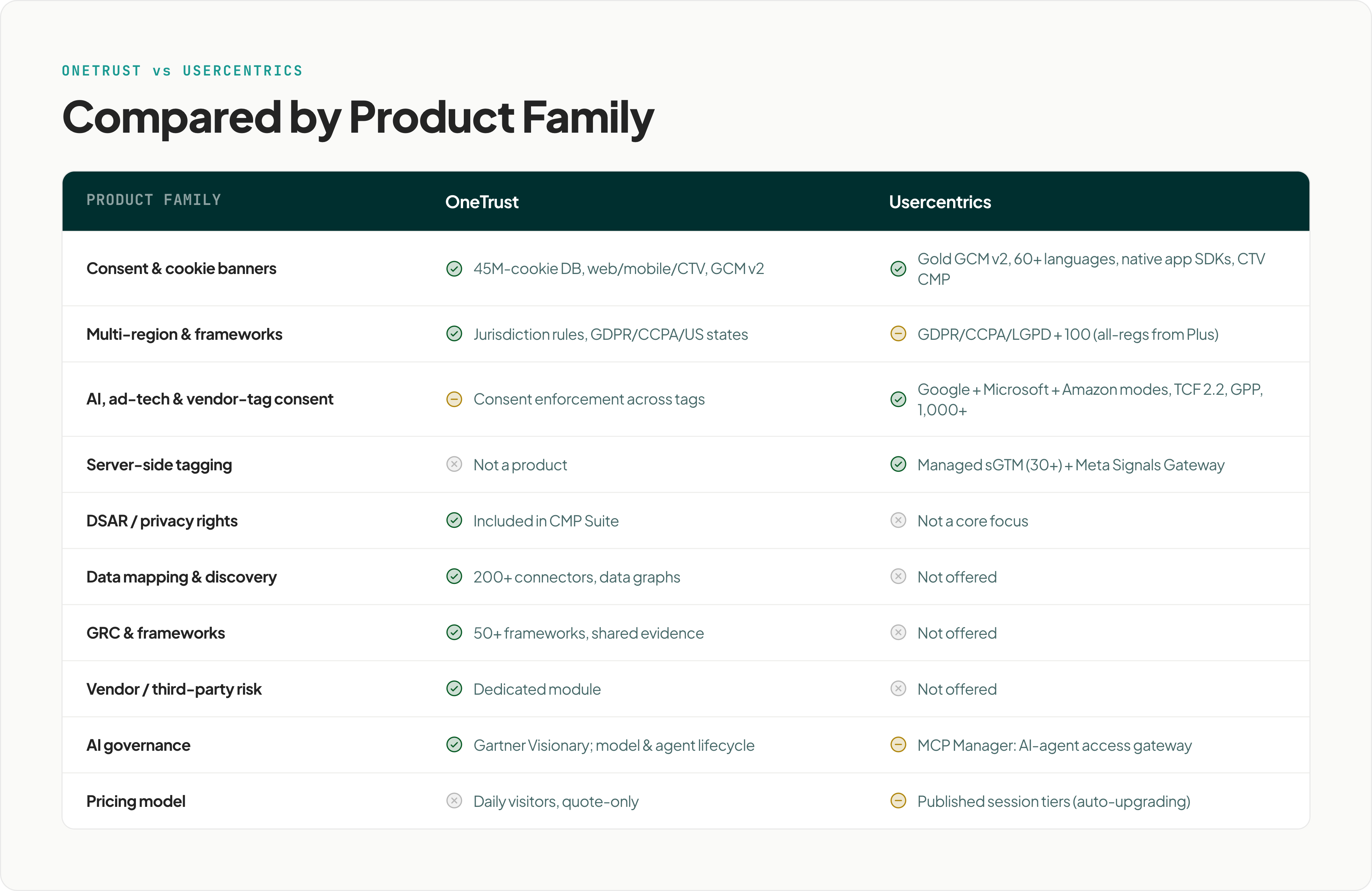Select the OneTrust column header

tap(482, 202)
